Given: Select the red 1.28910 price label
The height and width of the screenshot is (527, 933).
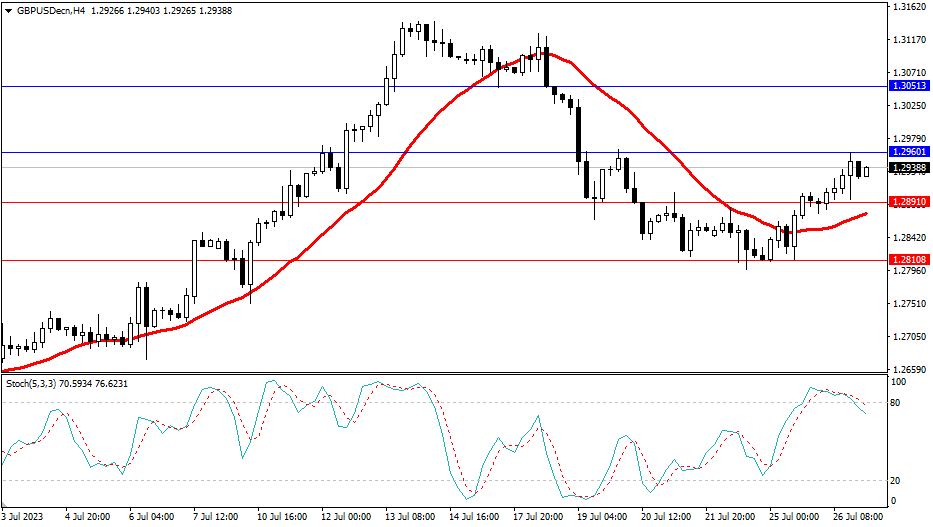Looking at the screenshot, I should [x=909, y=202].
